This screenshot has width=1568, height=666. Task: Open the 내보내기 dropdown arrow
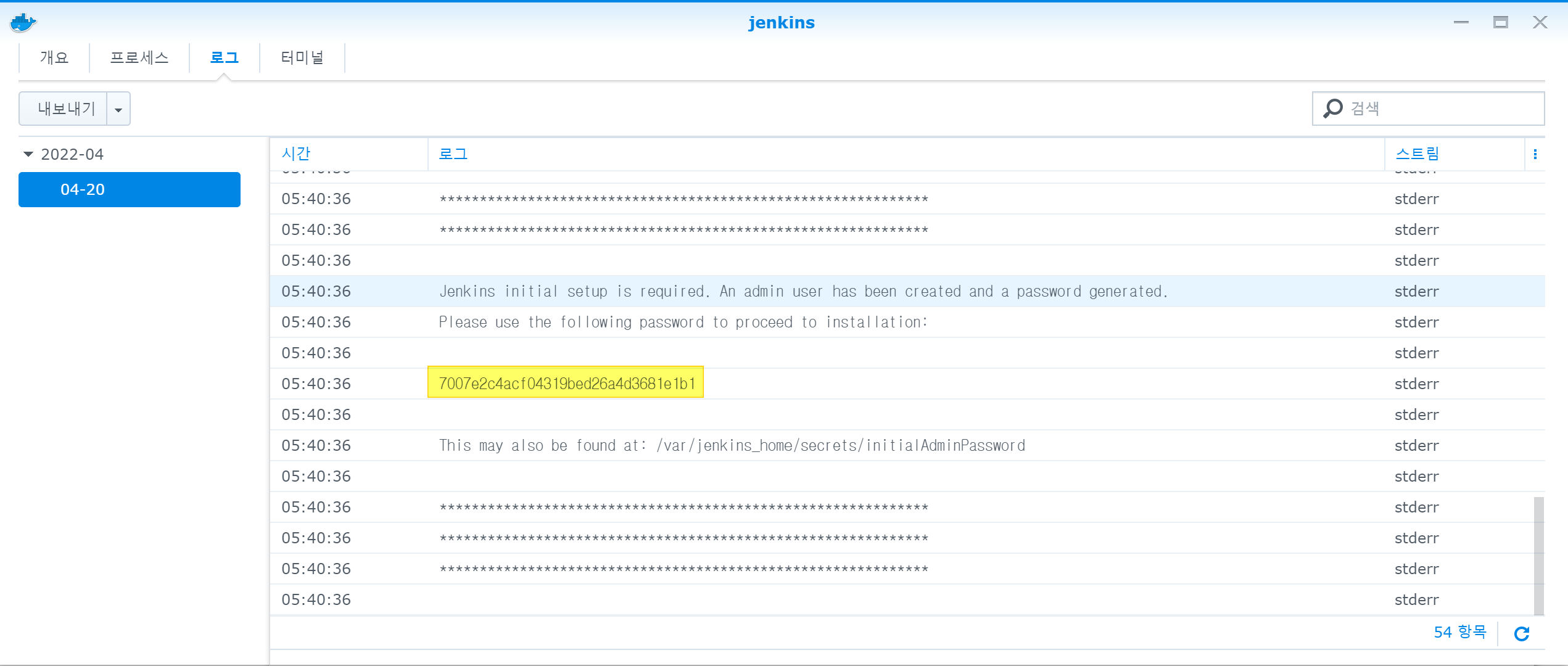coord(118,109)
